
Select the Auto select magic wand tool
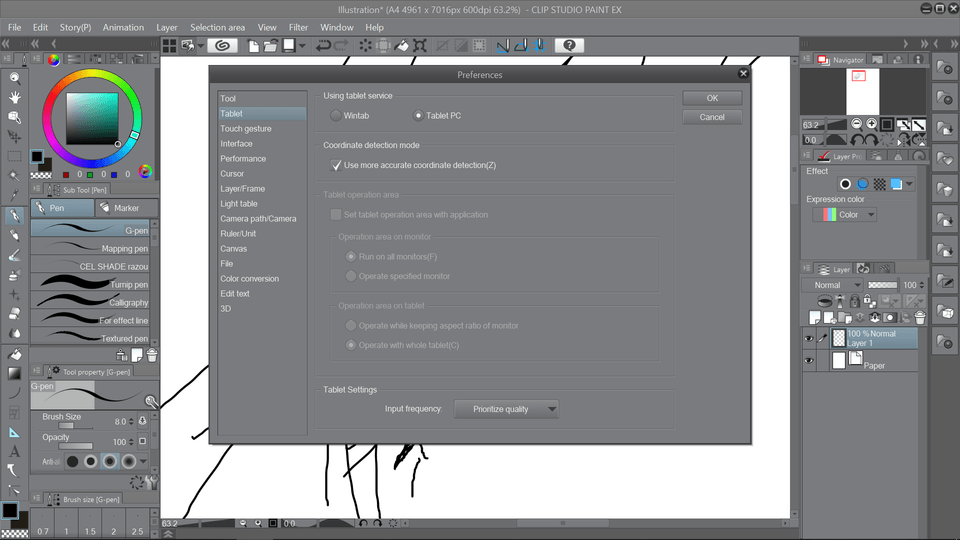[14, 176]
